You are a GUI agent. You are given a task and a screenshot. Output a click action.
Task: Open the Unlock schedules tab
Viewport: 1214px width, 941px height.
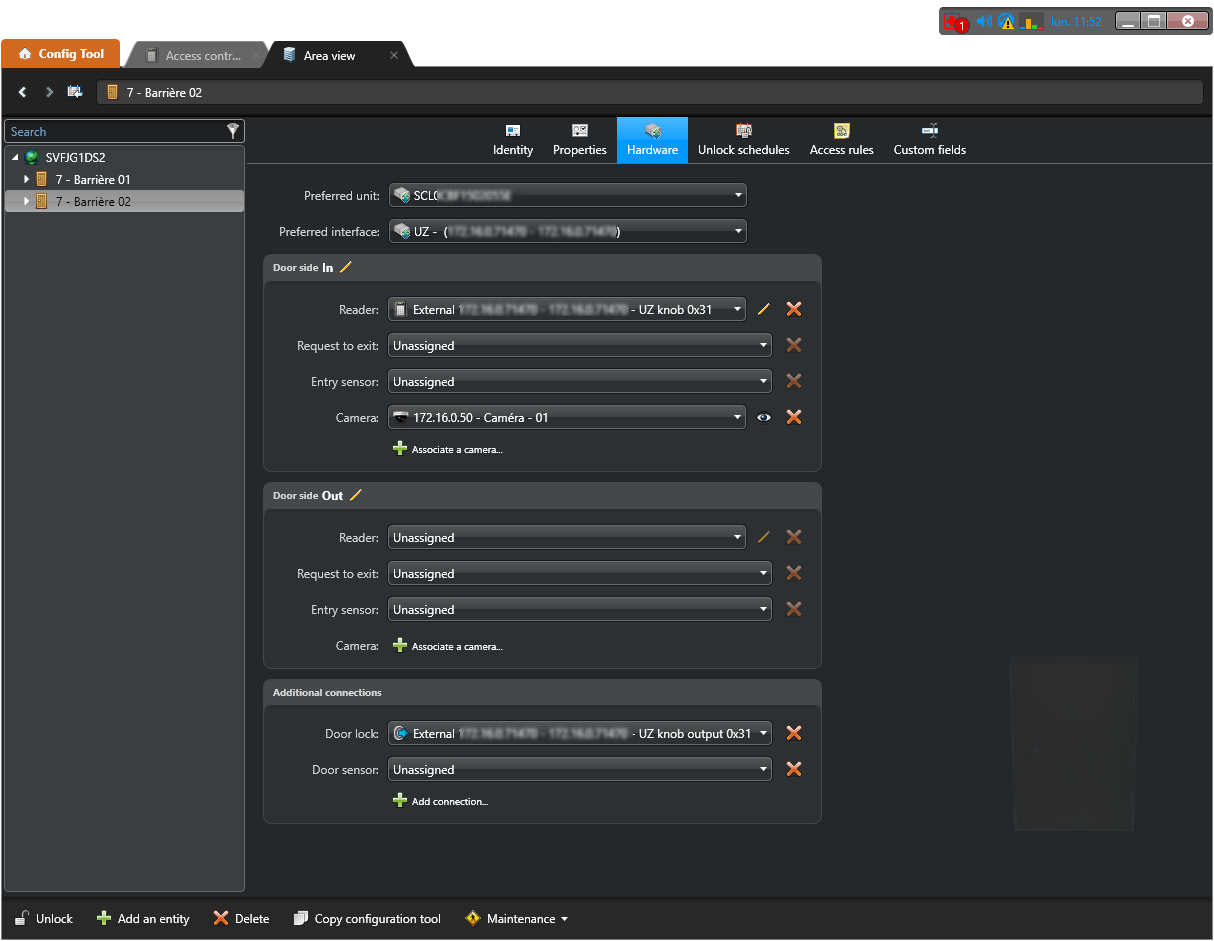coord(743,140)
